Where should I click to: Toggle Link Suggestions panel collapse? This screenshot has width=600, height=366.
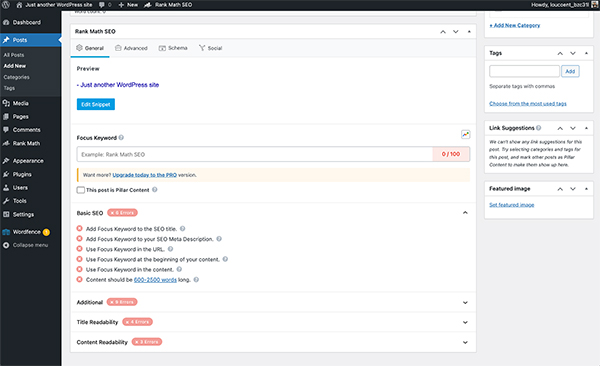586,128
